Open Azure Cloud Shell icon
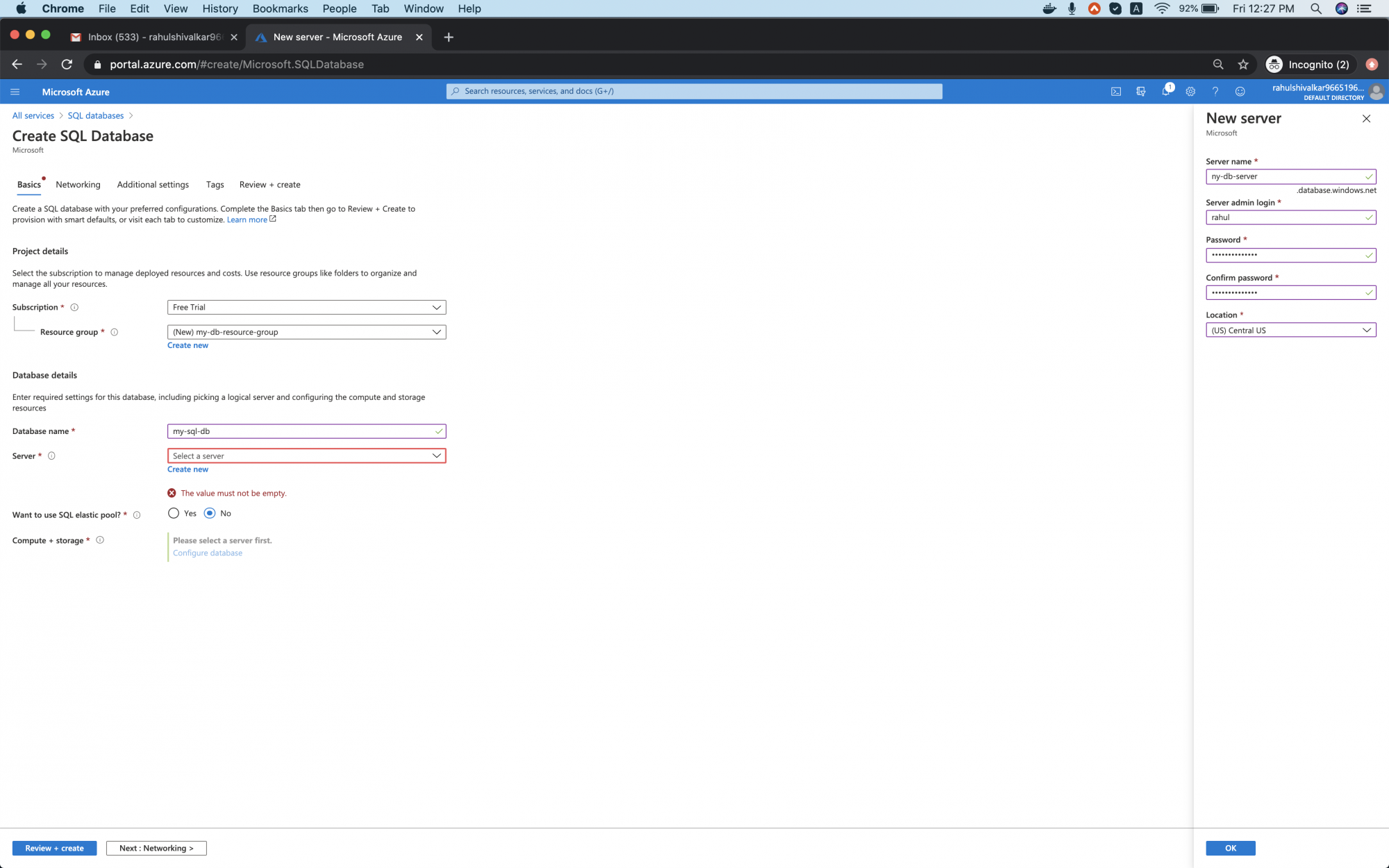 click(1116, 92)
